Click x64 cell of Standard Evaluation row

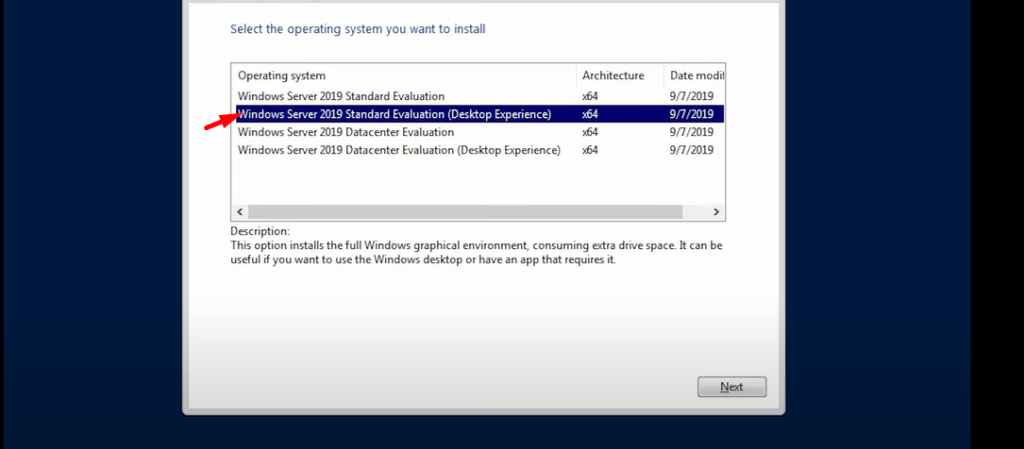590,96
